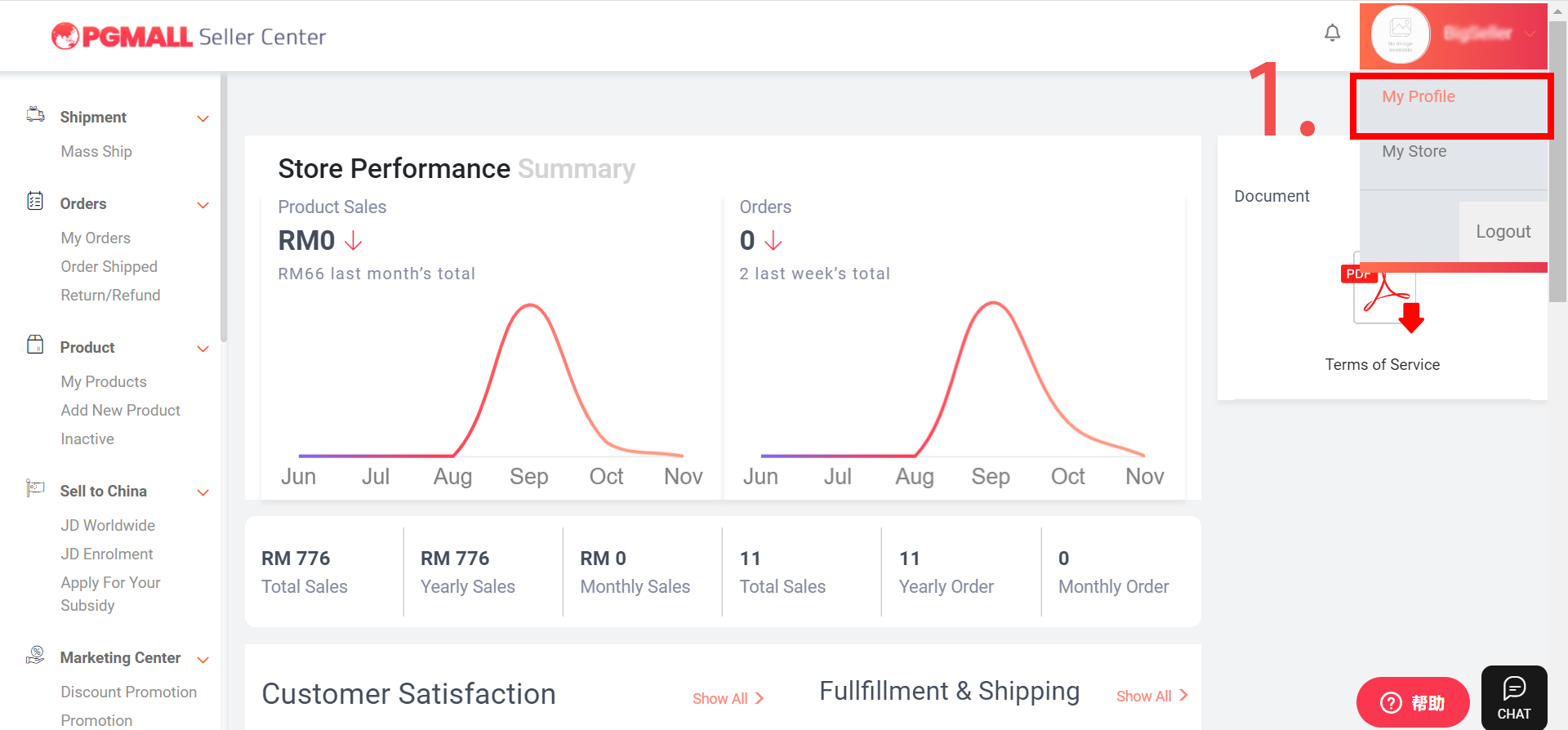Click Apply For Your Subsidy
1568x730 pixels.
(x=110, y=594)
